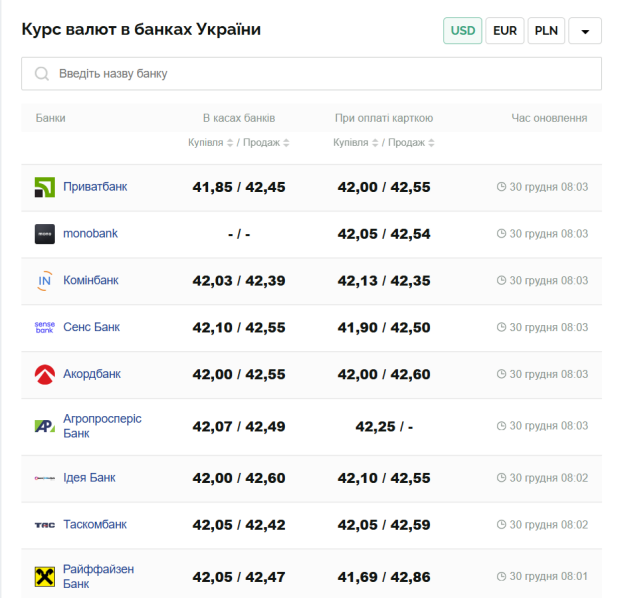Image resolution: width=620 pixels, height=598 pixels.
Task: Click the red Accordbank logo icon
Action: tap(45, 374)
